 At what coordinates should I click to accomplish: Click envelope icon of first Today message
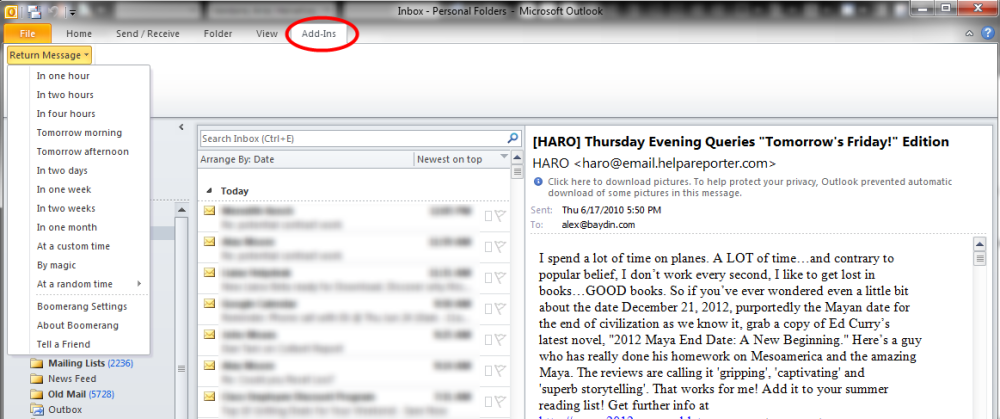(210, 210)
